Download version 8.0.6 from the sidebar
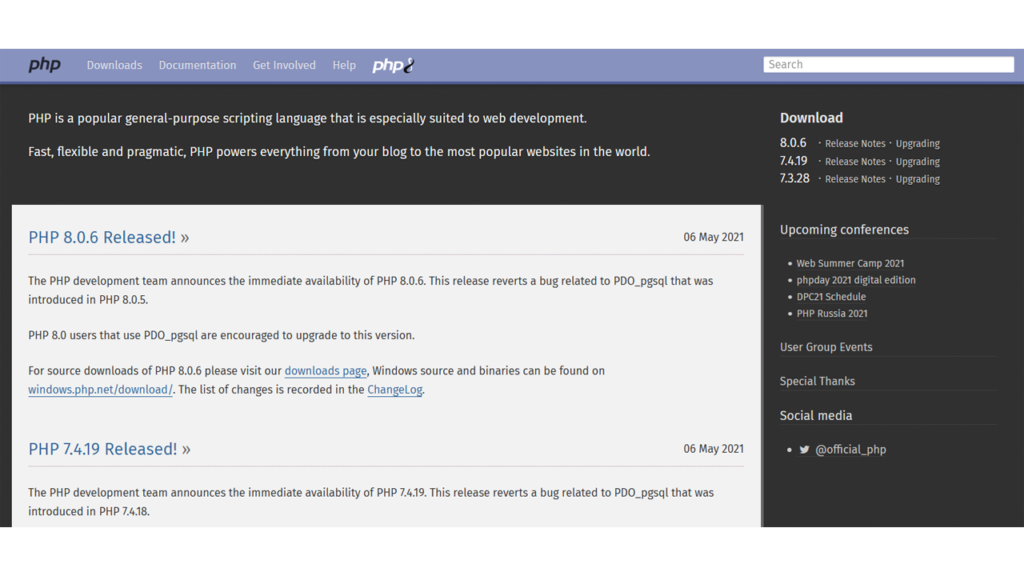This screenshot has height=576, width=1024. (793, 143)
